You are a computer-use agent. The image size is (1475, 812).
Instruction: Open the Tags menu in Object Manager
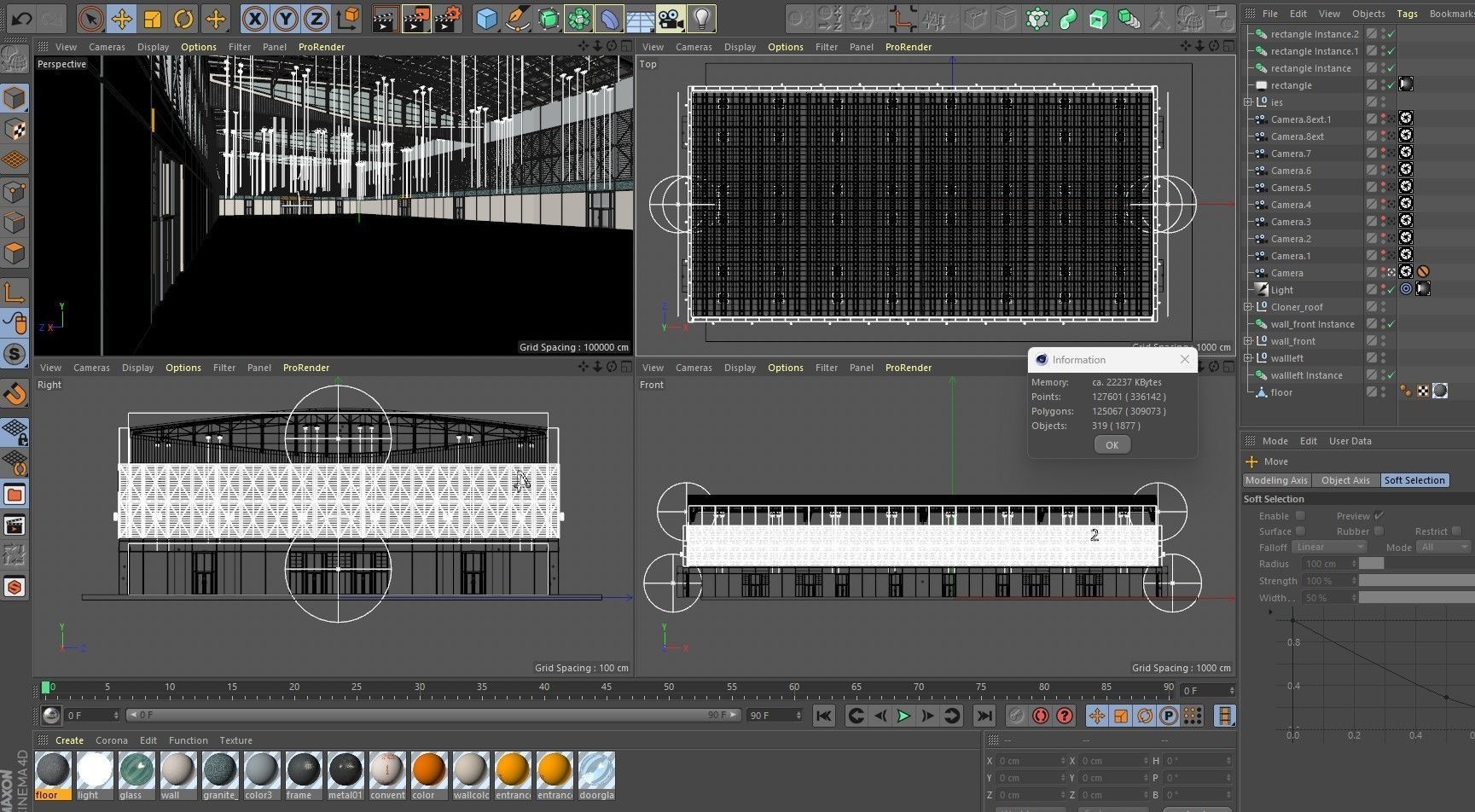pos(1408,14)
